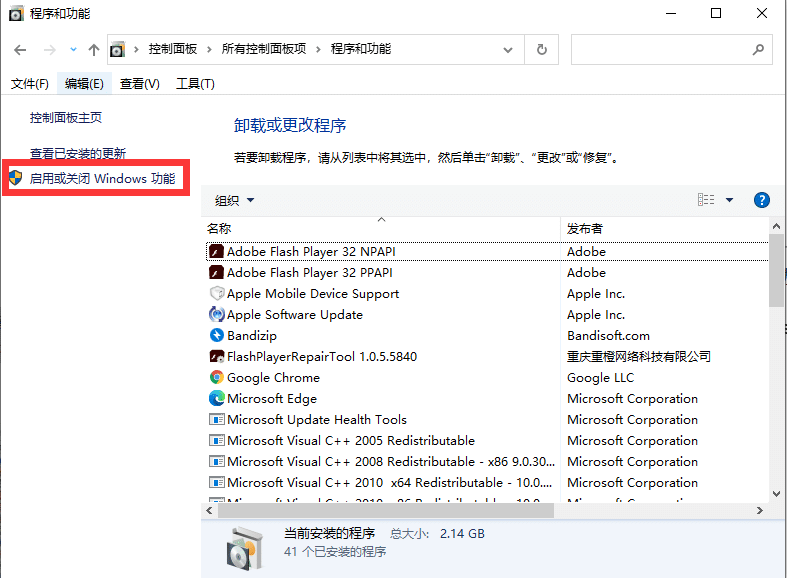Expand breadcrumb chevron after 所有控制面板项

pyautogui.click(x=318, y=50)
